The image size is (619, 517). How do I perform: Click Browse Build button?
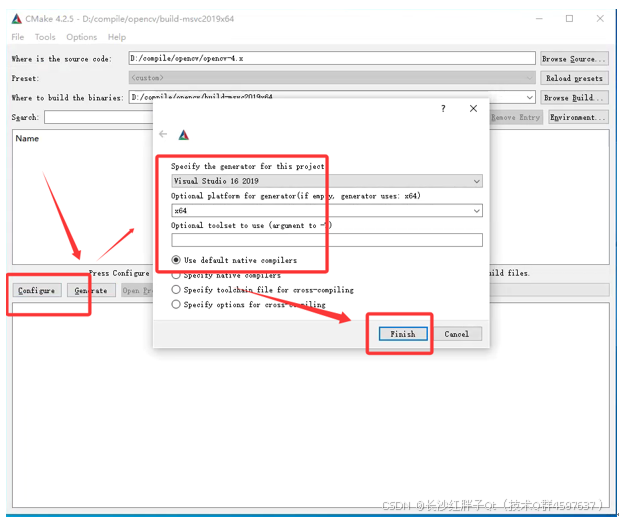point(574,97)
